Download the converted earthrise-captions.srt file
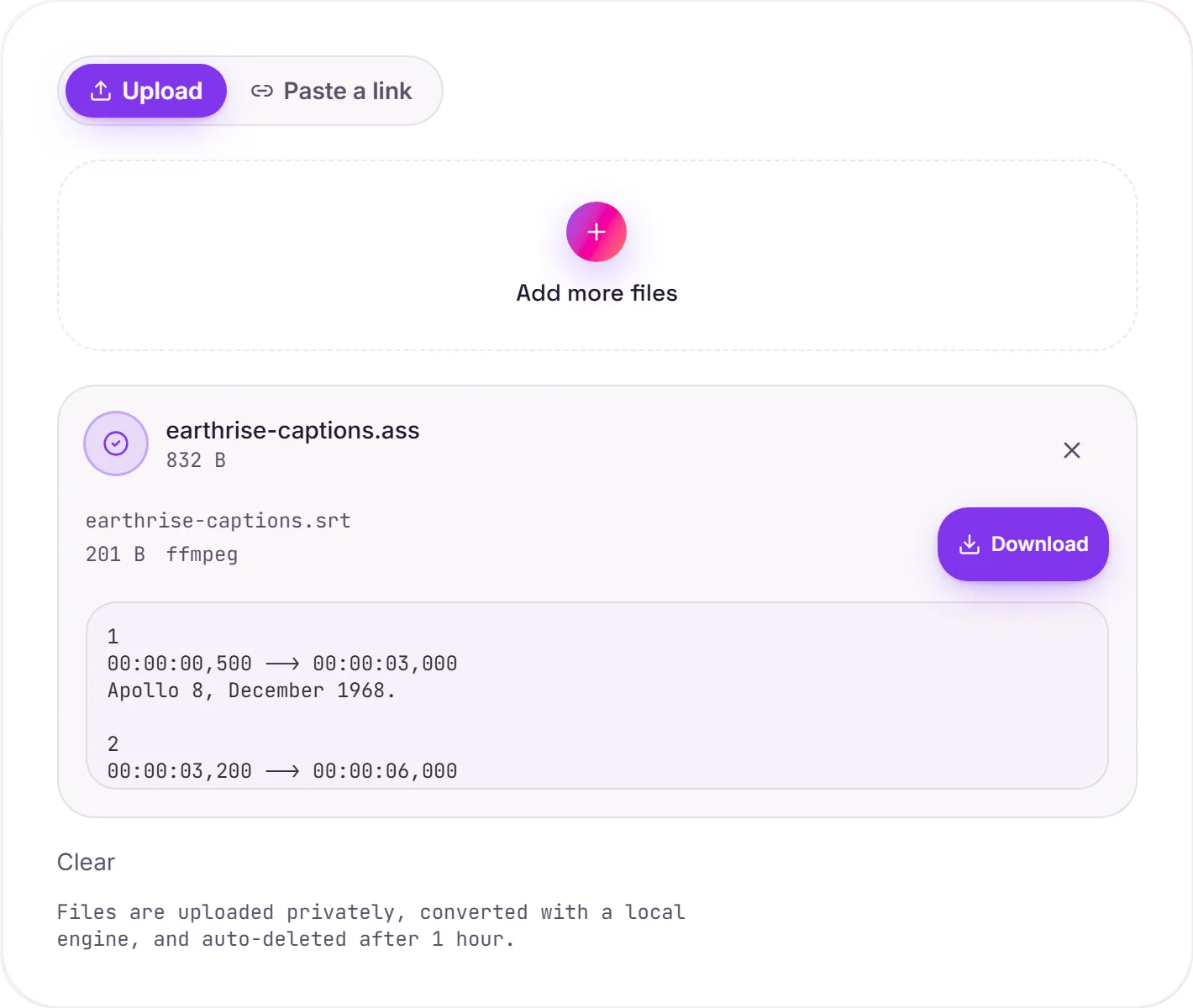Screen dimensions: 1193x1008 (x=1023, y=544)
